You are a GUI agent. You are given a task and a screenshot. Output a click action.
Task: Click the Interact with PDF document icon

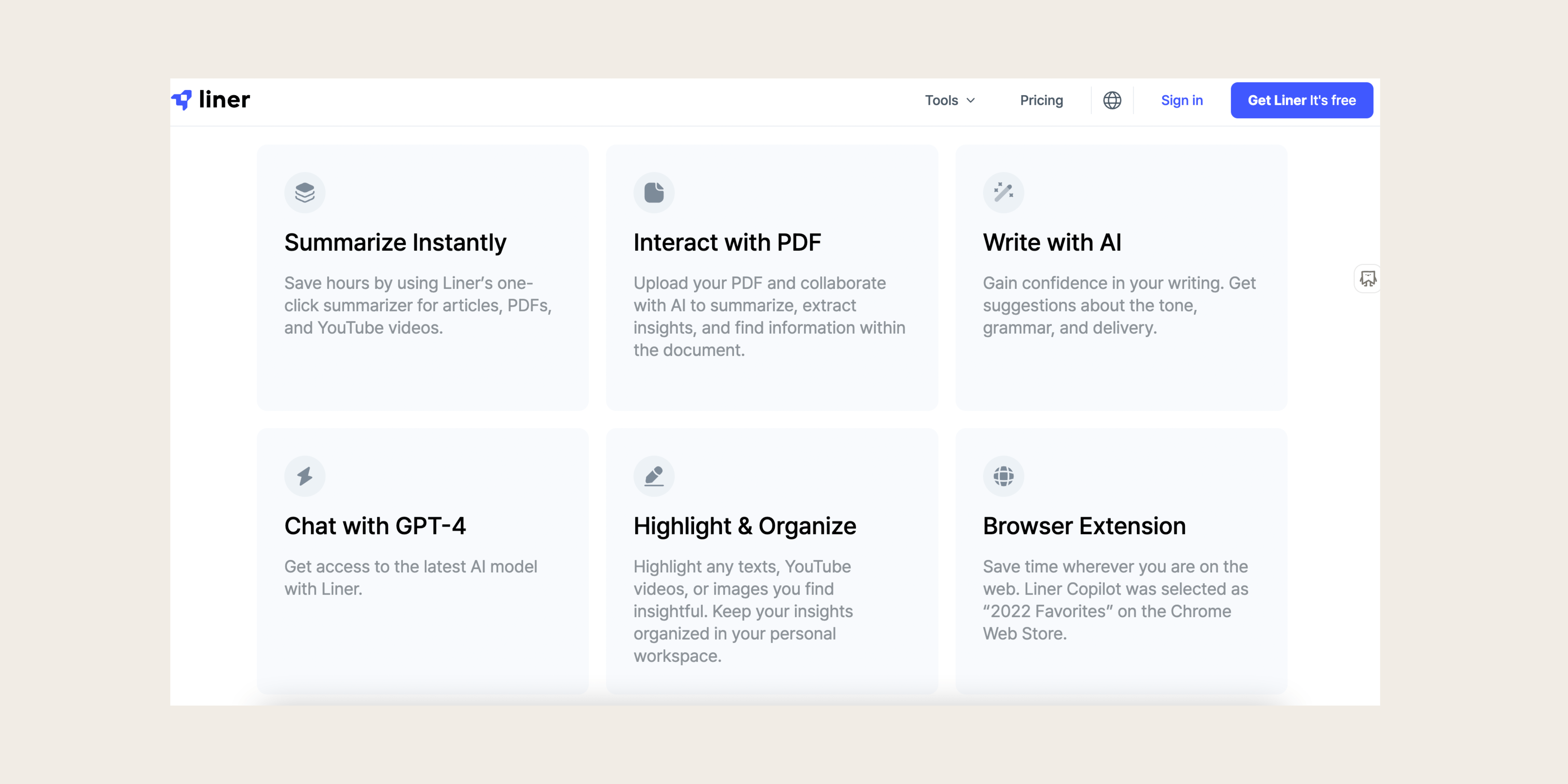654,192
